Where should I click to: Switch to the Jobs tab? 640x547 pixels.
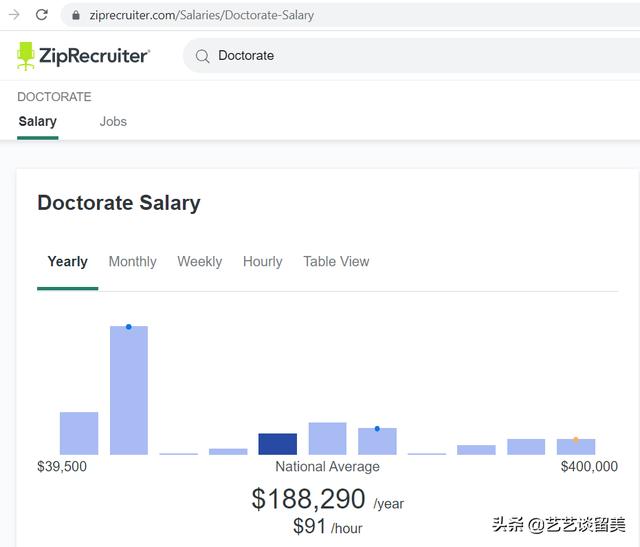pyautogui.click(x=113, y=122)
